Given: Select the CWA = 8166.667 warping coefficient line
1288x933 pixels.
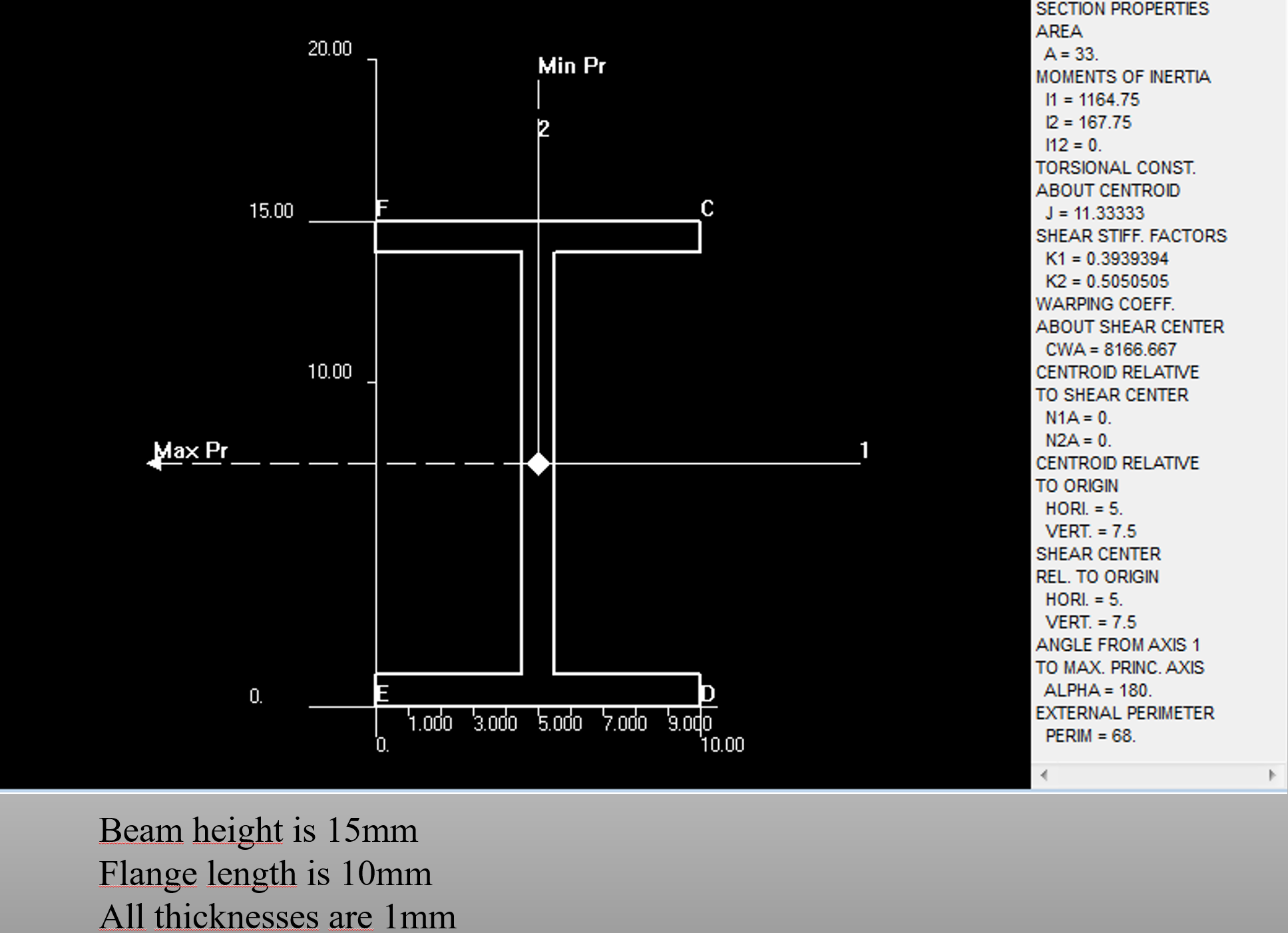Looking at the screenshot, I should pyautogui.click(x=1110, y=349).
